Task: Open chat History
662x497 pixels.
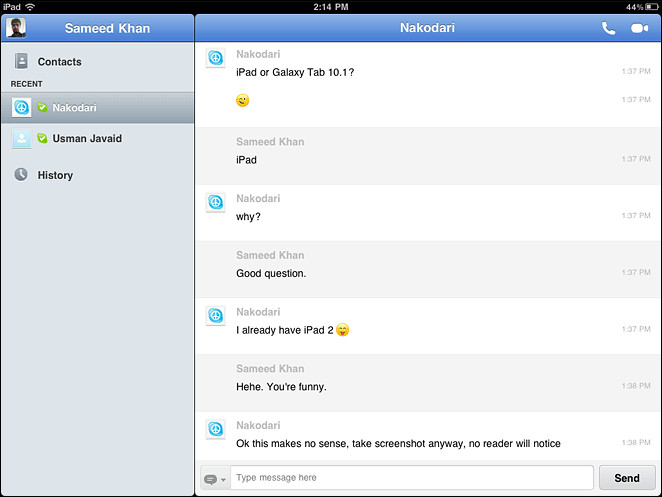Action: click(x=98, y=175)
